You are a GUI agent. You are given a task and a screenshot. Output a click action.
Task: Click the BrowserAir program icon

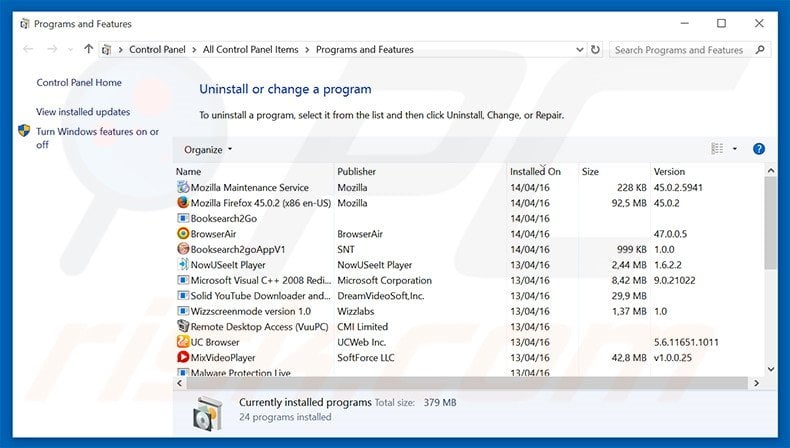click(183, 234)
